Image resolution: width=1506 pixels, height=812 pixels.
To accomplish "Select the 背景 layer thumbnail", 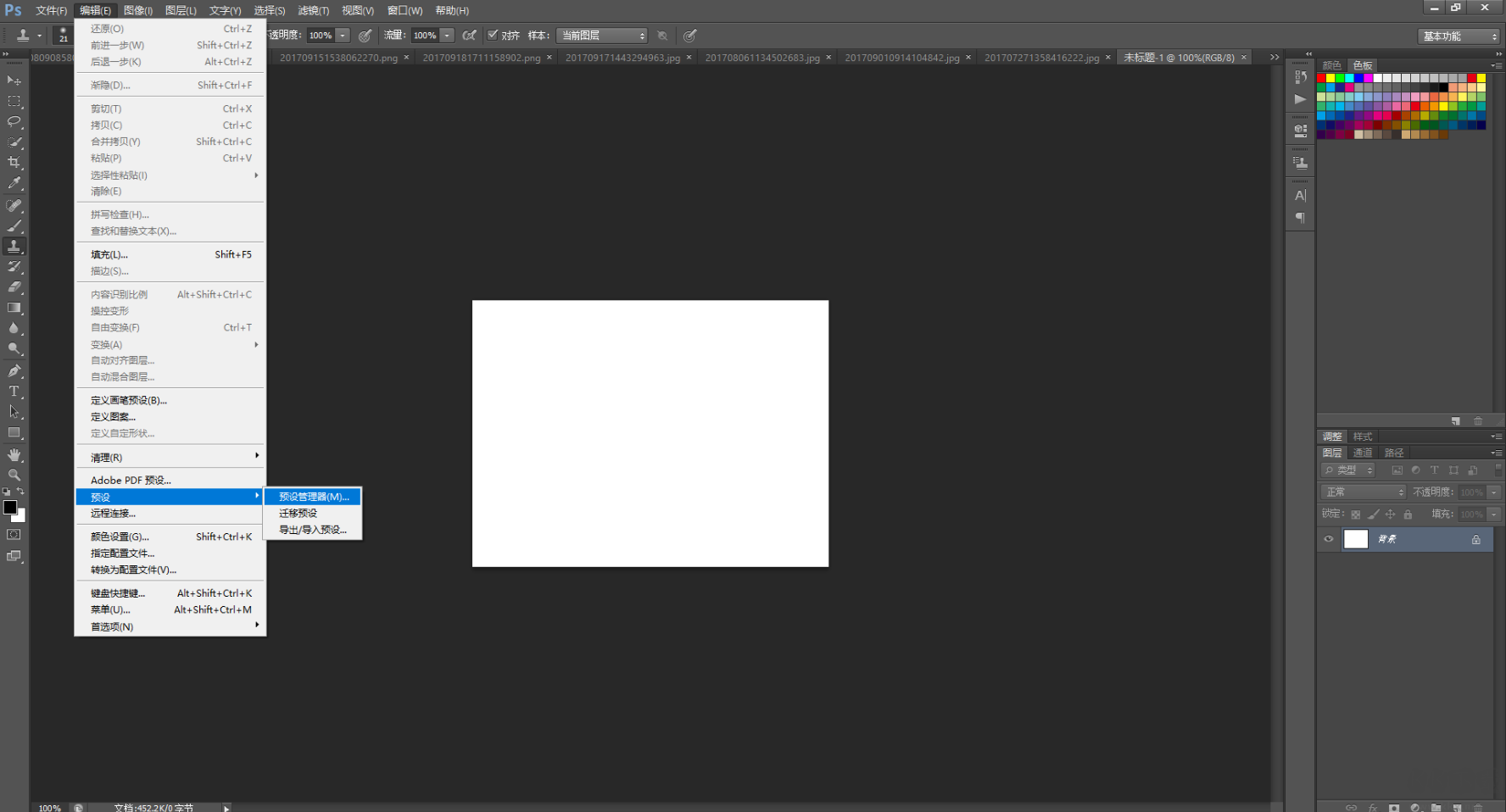I will [1356, 539].
